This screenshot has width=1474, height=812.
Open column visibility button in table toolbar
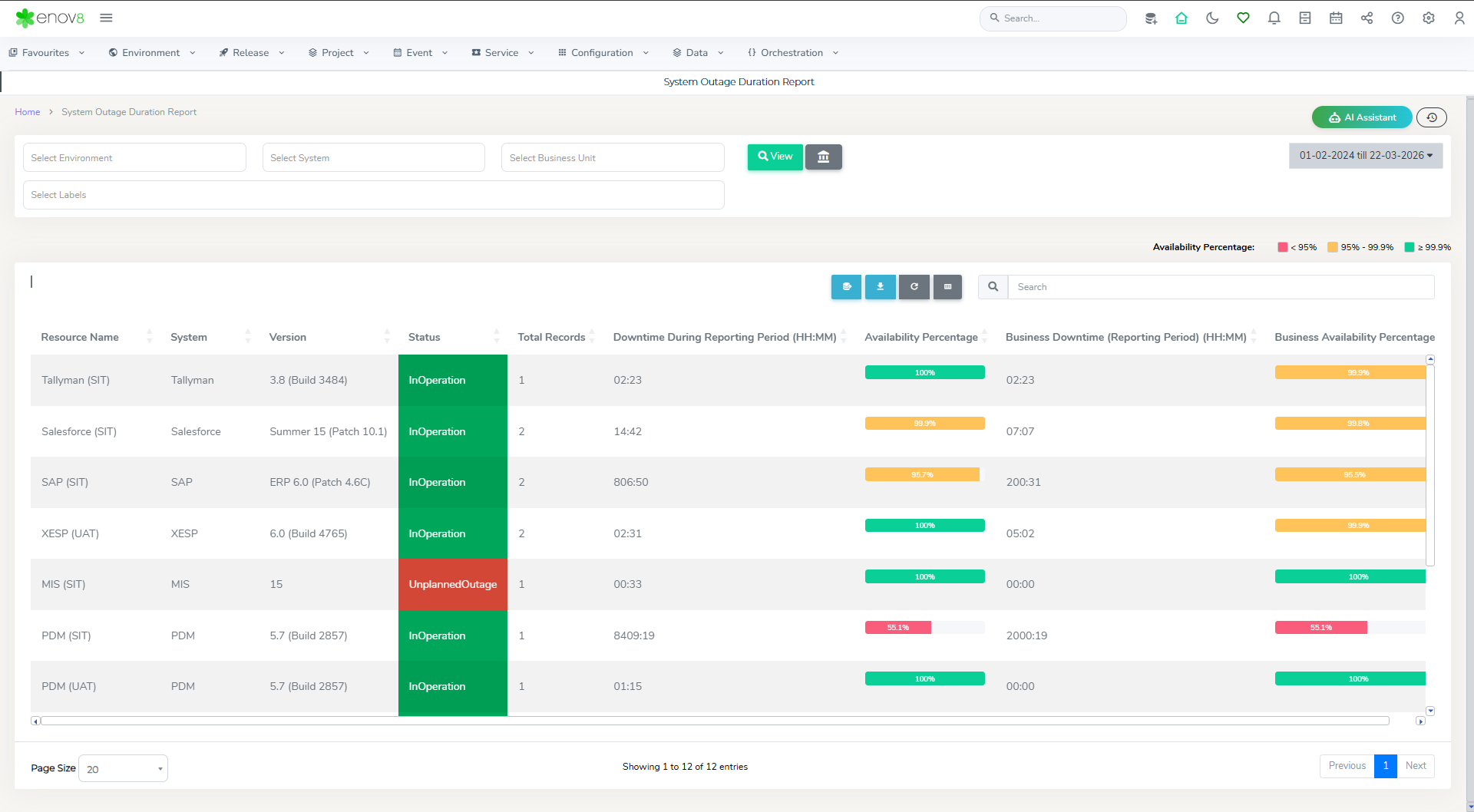click(x=947, y=287)
